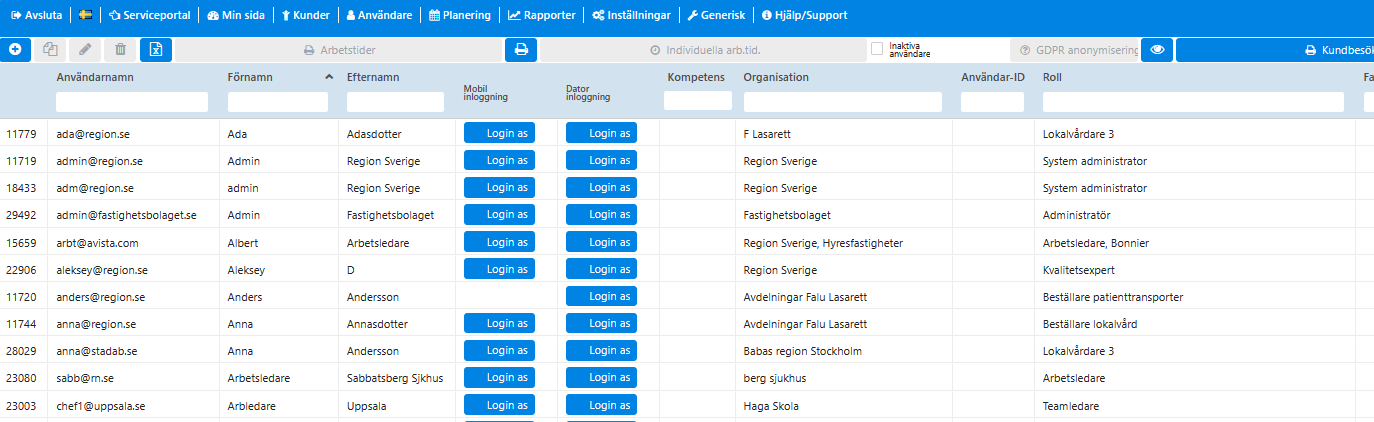Click the pencil edit icon
This screenshot has height=422, width=1374.
point(85,49)
